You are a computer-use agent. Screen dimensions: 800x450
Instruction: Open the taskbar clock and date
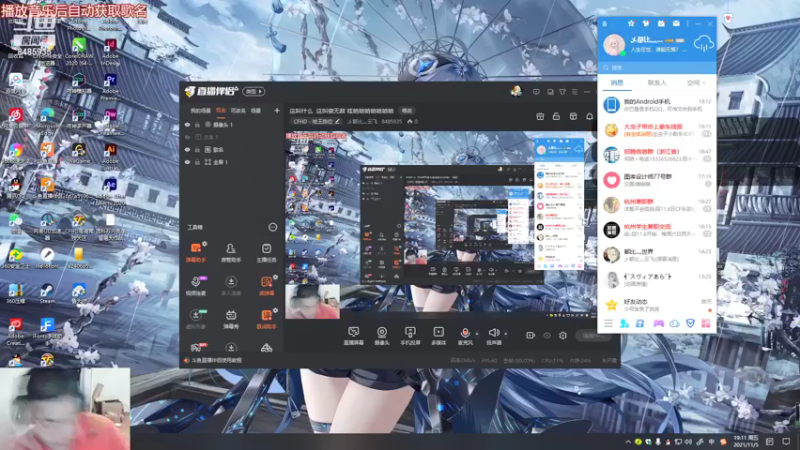click(x=746, y=441)
